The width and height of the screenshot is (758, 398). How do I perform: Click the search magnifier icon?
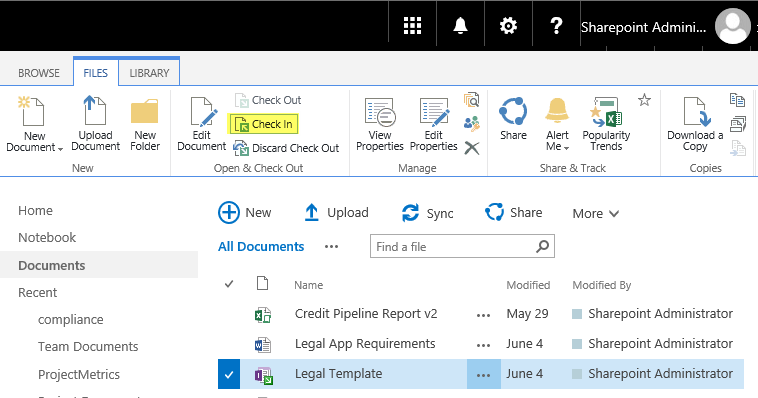click(x=542, y=246)
